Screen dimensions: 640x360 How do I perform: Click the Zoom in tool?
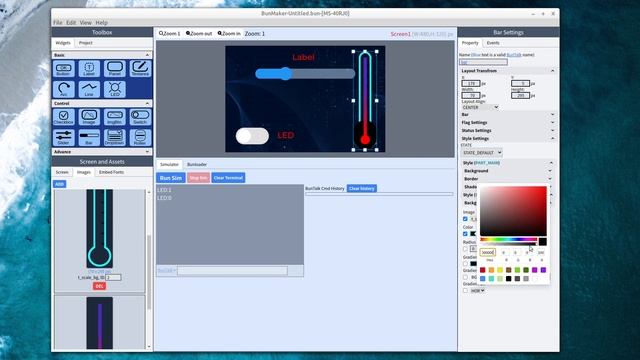click(x=229, y=33)
